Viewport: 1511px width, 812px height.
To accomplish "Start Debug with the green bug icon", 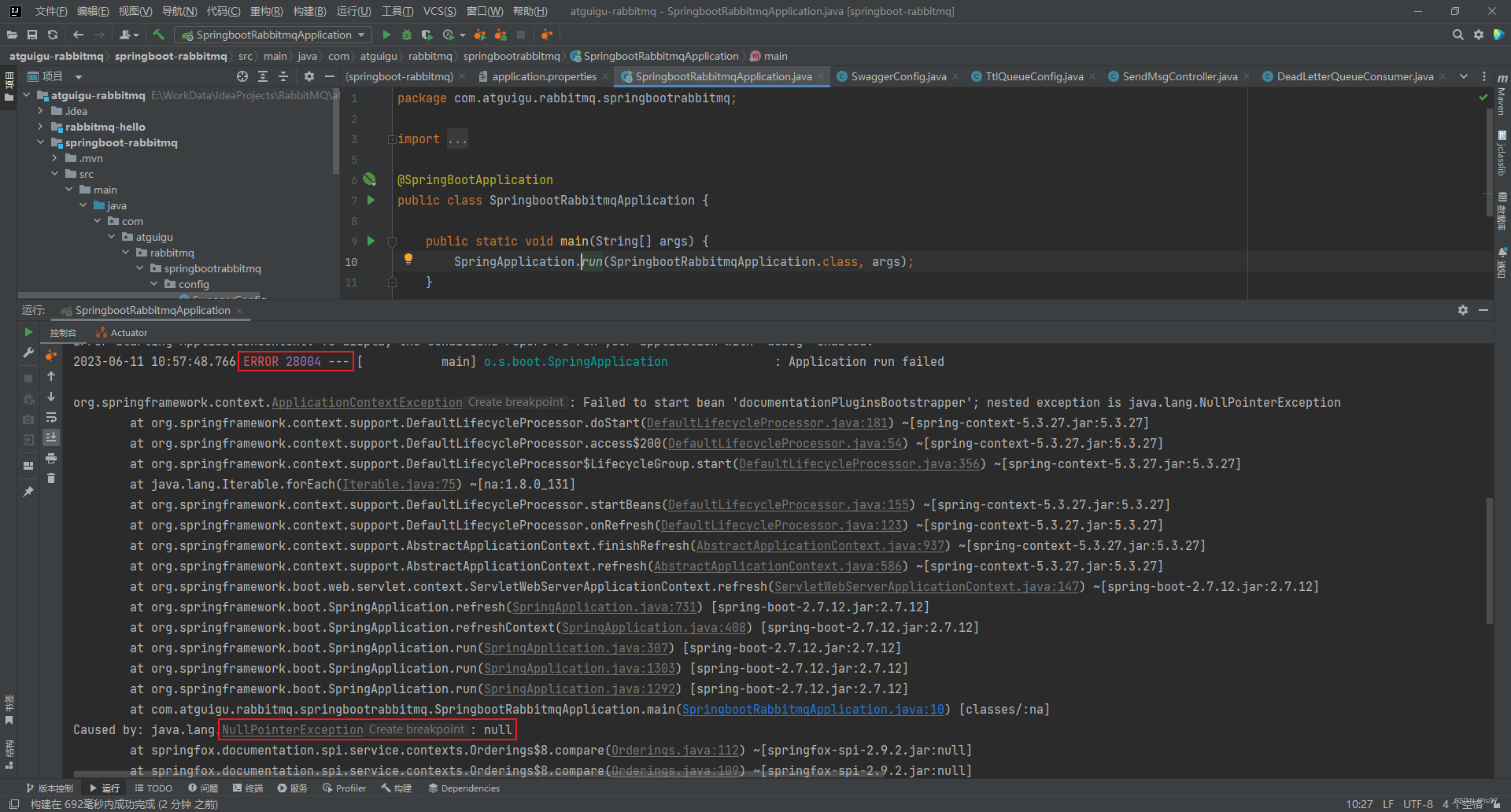I will (x=407, y=35).
